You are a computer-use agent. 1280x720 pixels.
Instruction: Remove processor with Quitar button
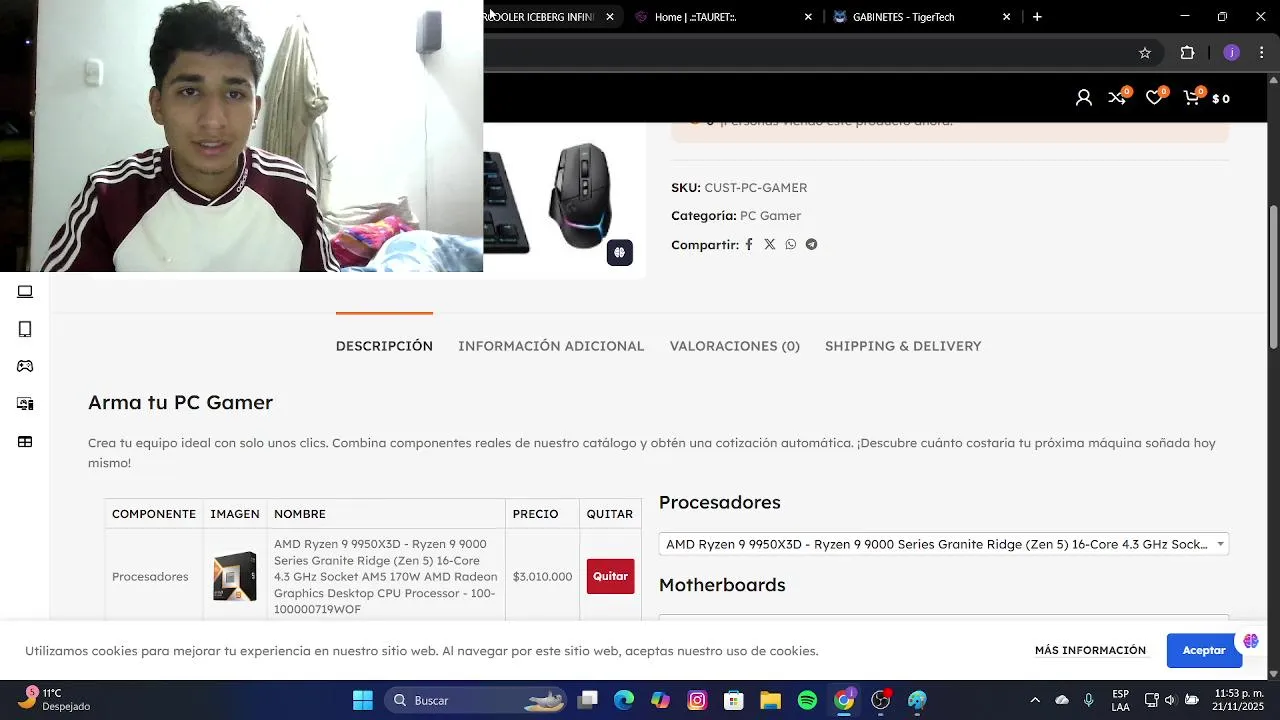pos(610,576)
